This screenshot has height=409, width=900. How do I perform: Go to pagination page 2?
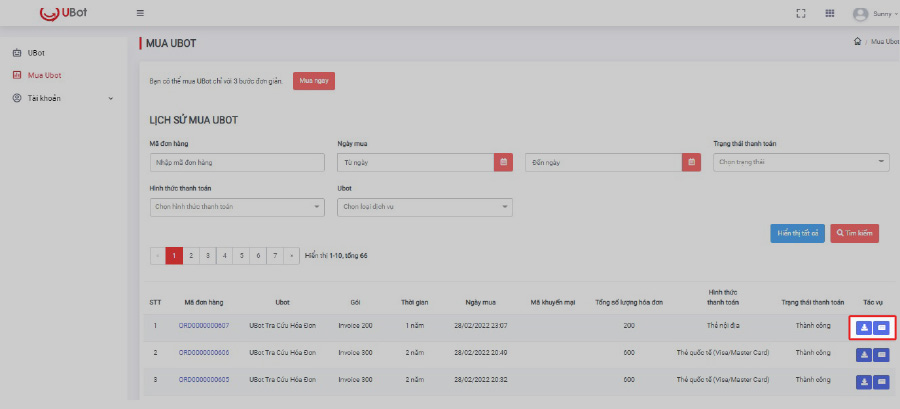point(191,256)
